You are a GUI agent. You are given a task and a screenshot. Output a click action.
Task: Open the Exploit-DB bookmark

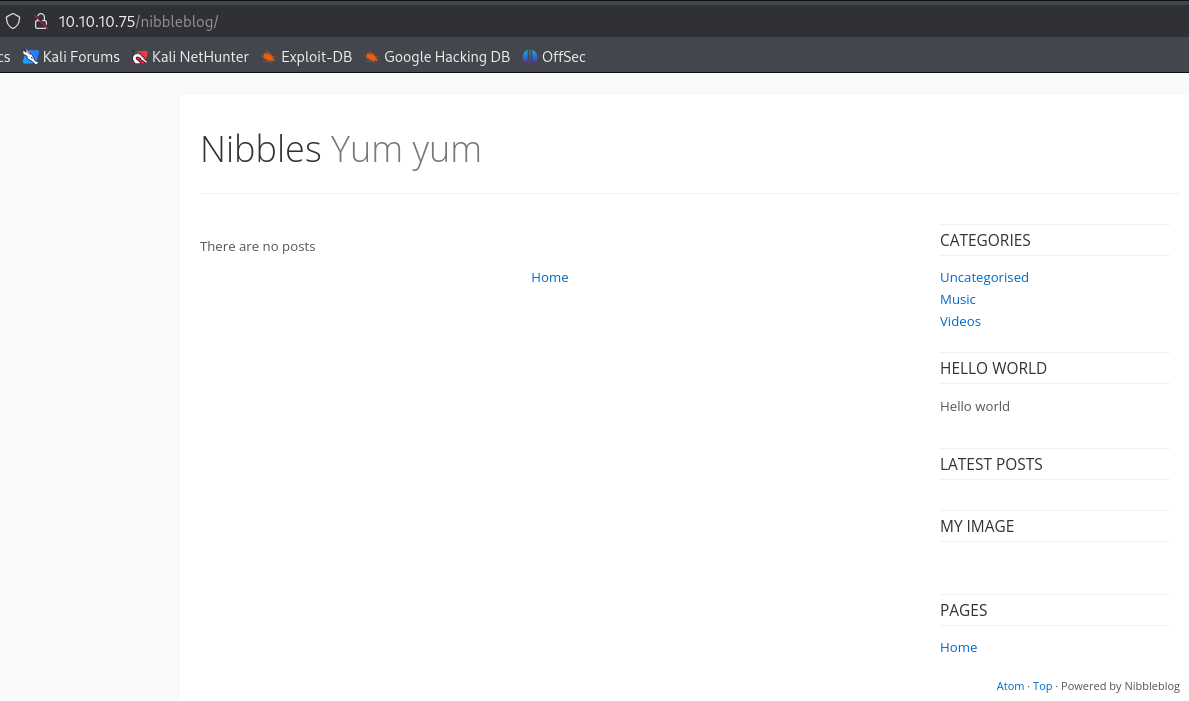point(306,57)
